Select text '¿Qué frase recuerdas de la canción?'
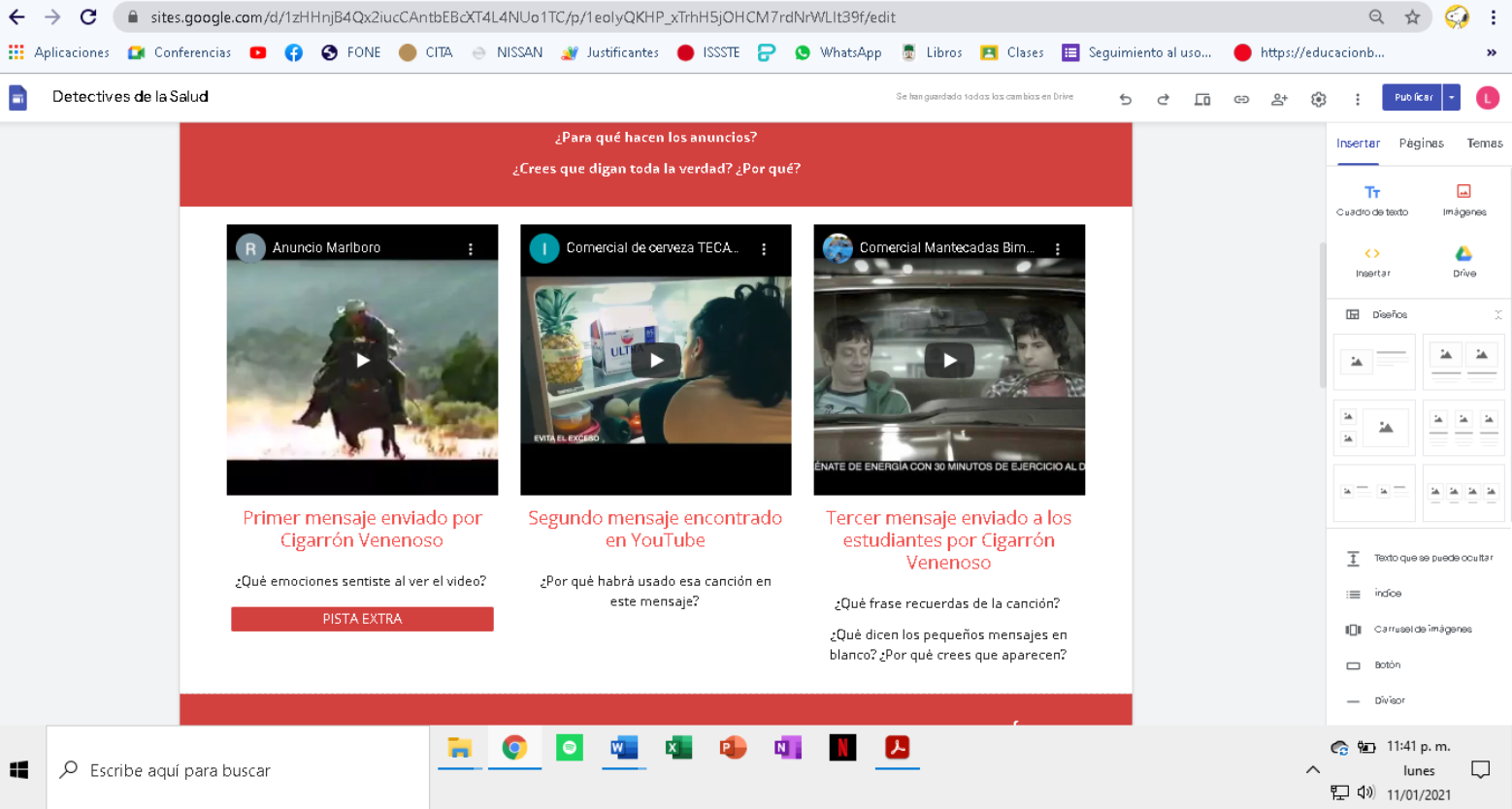 click(947, 603)
